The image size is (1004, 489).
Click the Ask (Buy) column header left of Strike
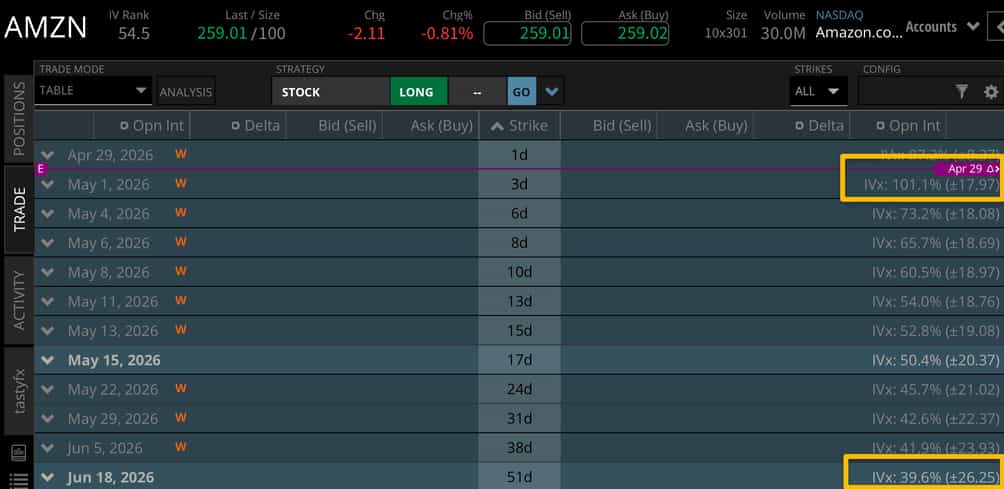pyautogui.click(x=441, y=126)
